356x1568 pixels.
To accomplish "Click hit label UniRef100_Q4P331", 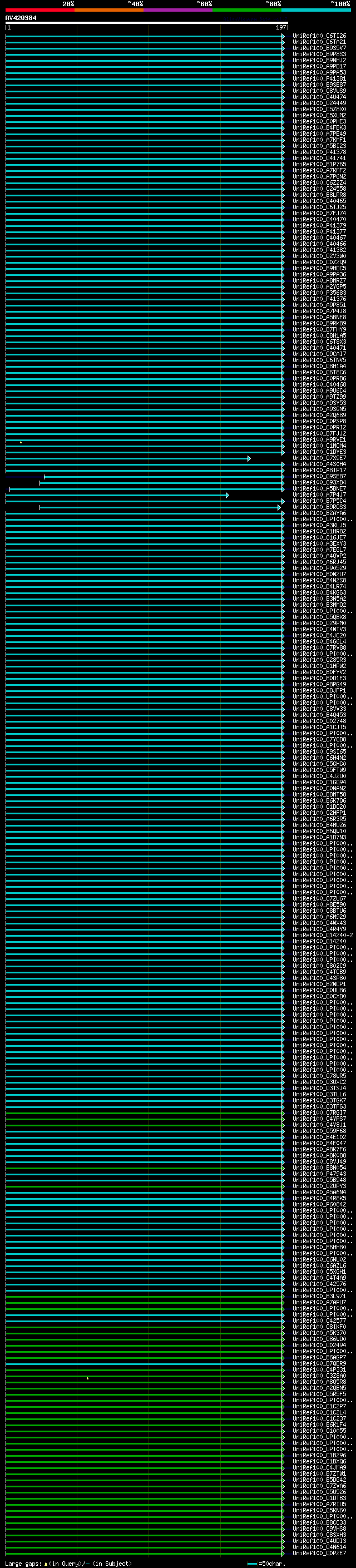I will pos(319,1370).
